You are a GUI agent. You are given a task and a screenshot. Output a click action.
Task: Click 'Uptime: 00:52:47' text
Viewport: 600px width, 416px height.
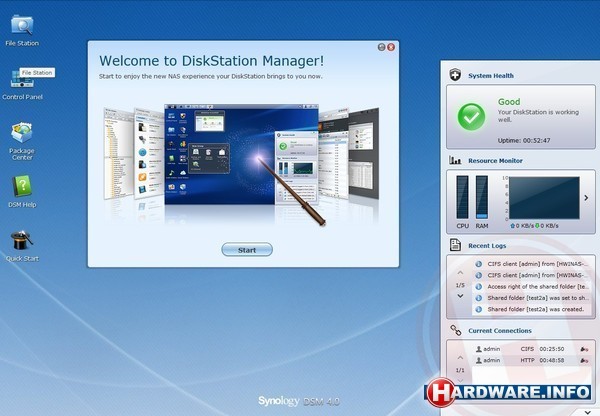tap(524, 140)
